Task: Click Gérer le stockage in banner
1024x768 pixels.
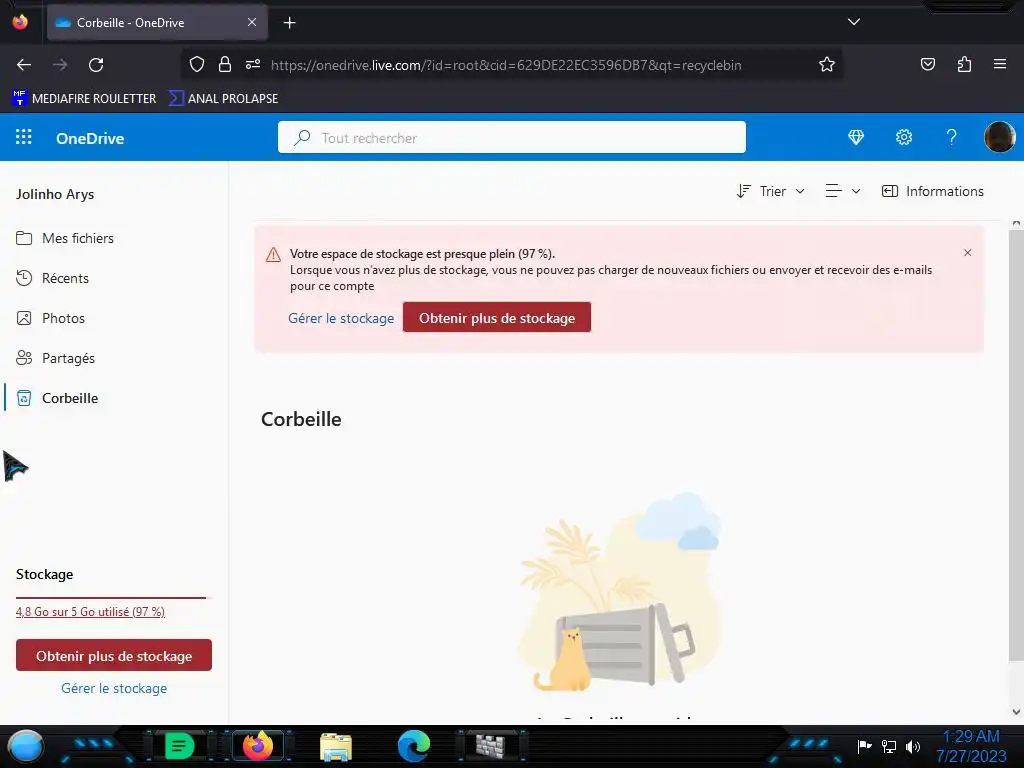Action: (x=341, y=318)
